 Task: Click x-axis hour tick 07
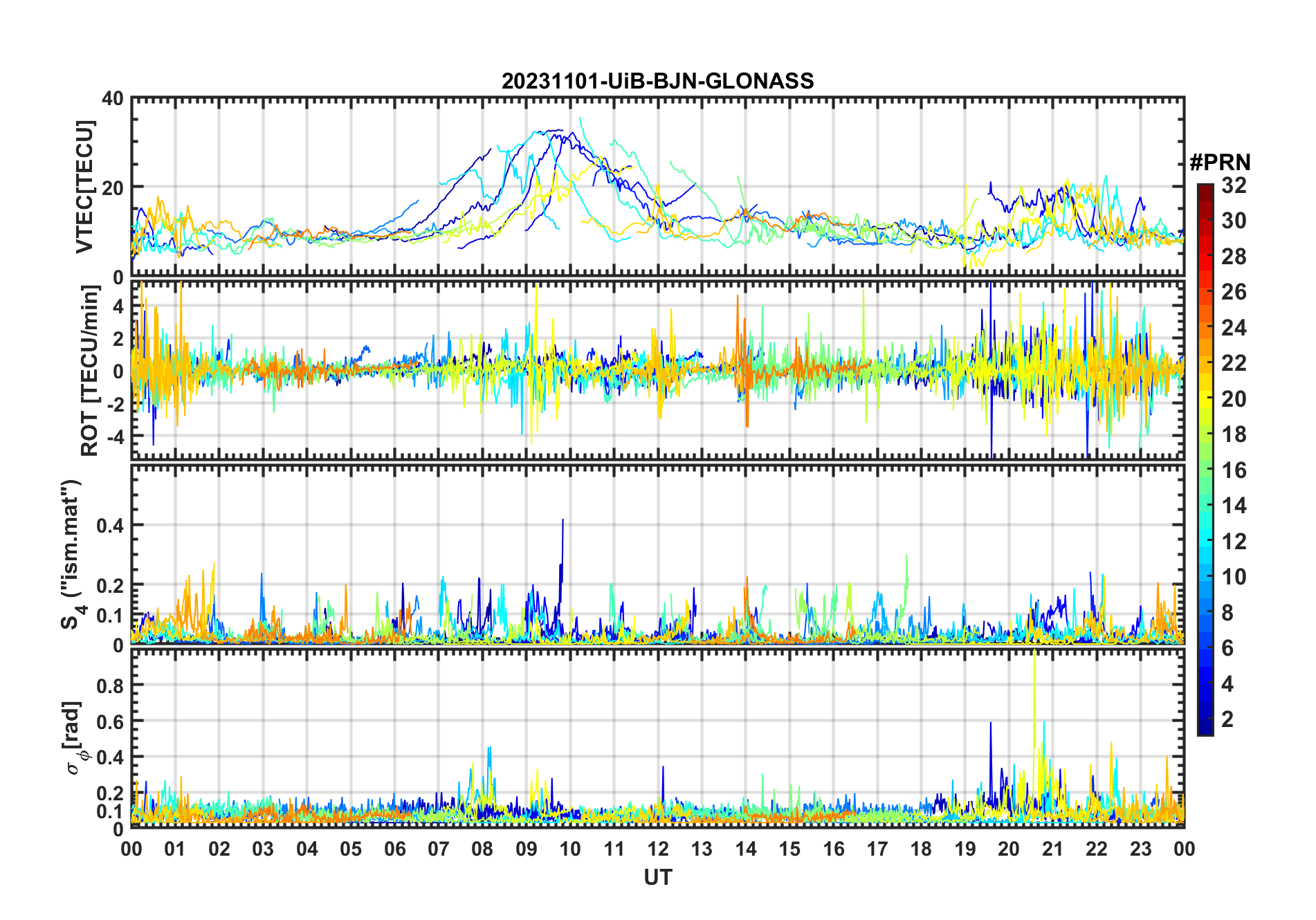(439, 849)
